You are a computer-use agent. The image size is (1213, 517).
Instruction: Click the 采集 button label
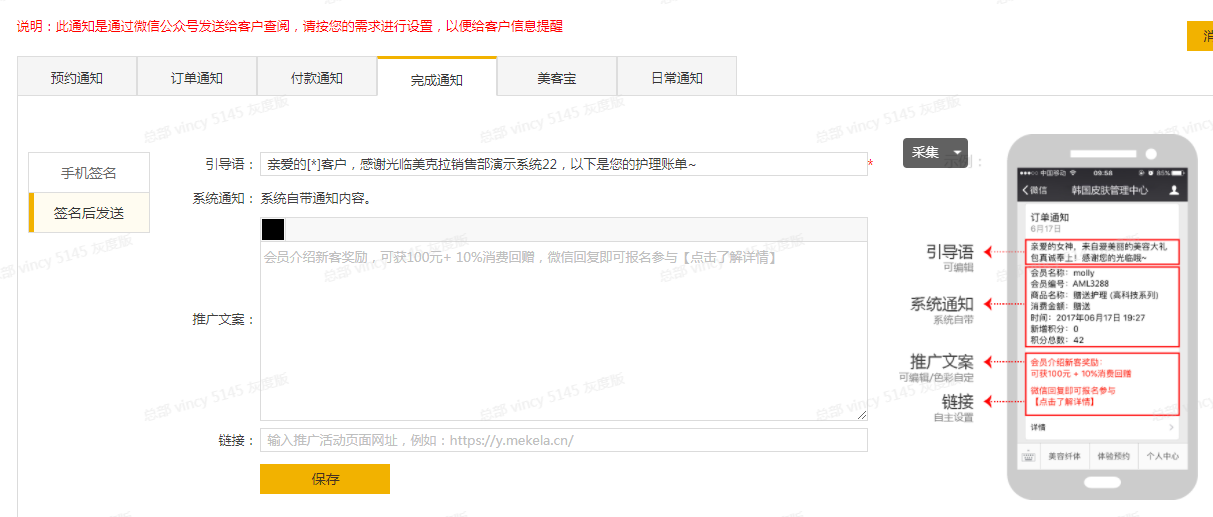(925, 153)
